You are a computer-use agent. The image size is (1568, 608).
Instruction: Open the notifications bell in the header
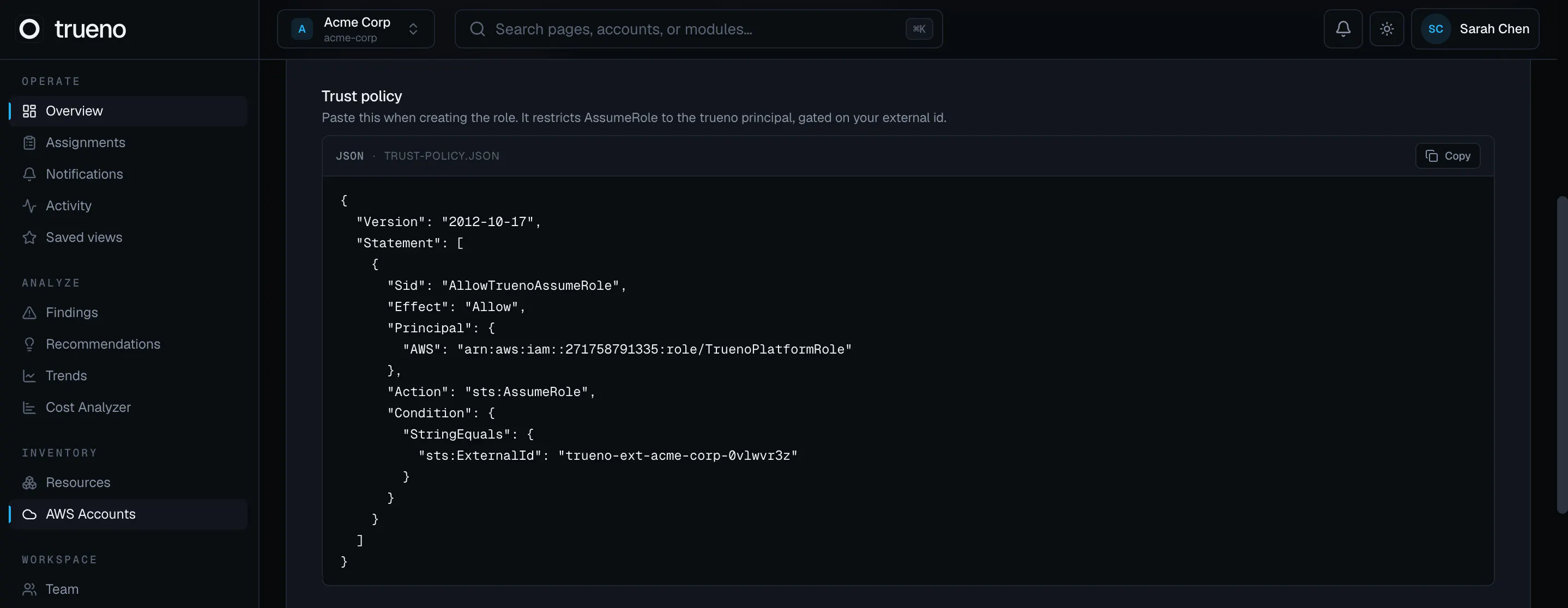[x=1343, y=28]
